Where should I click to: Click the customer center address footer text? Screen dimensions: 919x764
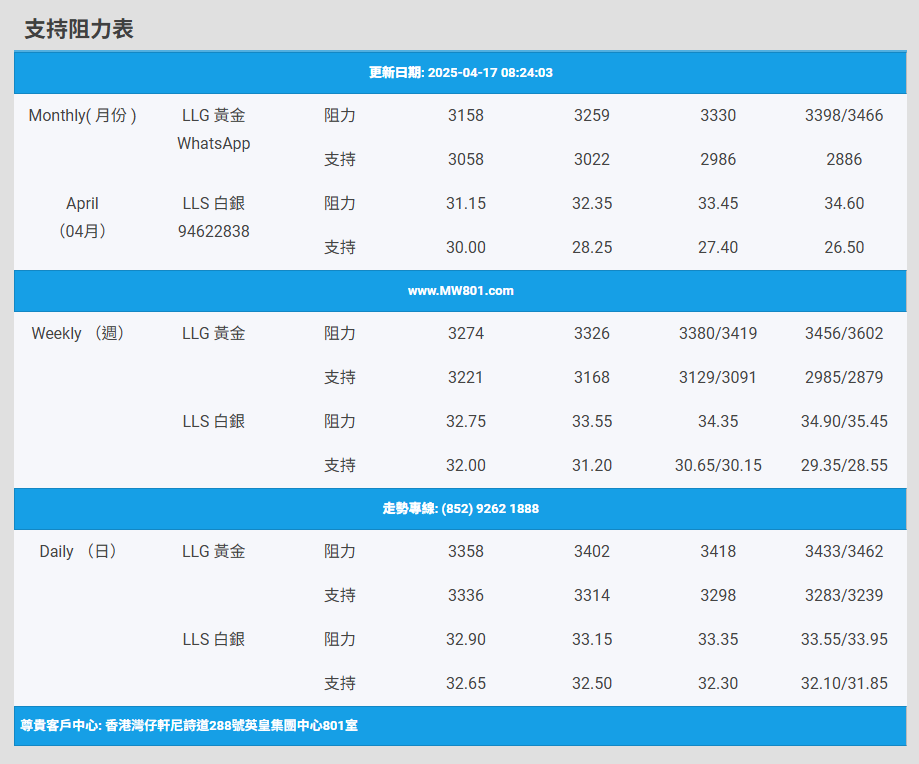pos(189,725)
